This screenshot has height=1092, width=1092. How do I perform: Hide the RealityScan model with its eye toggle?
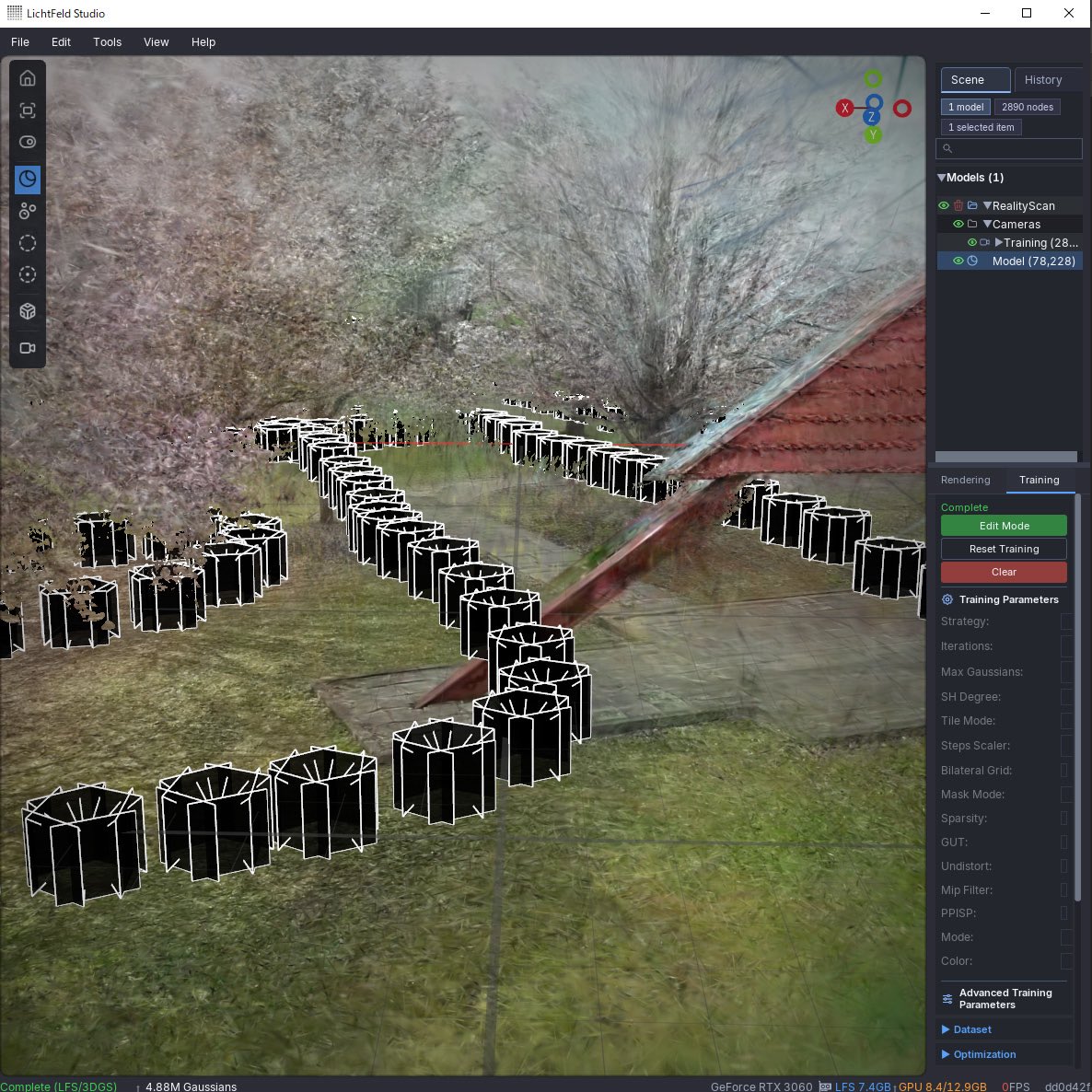943,204
